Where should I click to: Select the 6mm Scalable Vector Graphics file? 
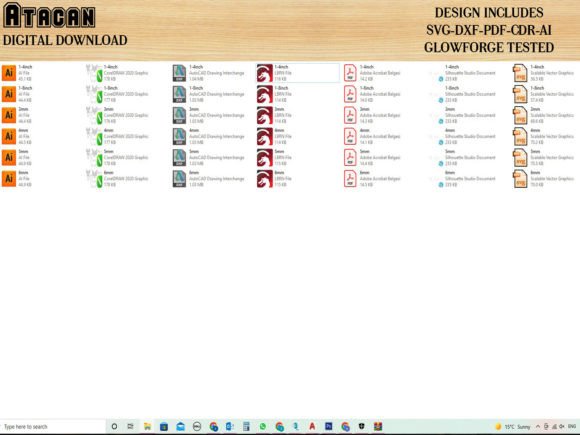tap(543, 178)
